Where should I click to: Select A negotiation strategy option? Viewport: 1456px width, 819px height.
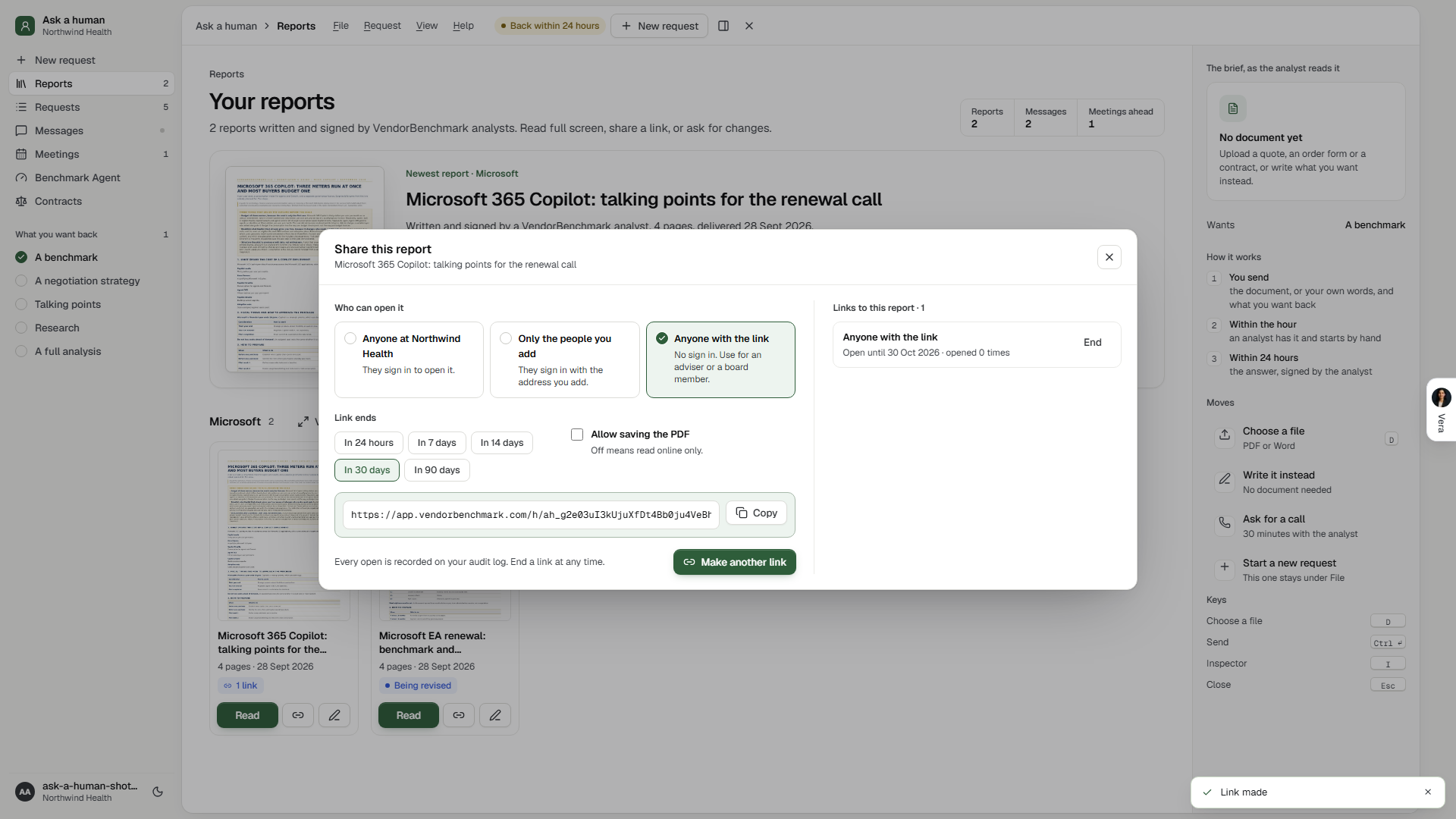click(92, 281)
